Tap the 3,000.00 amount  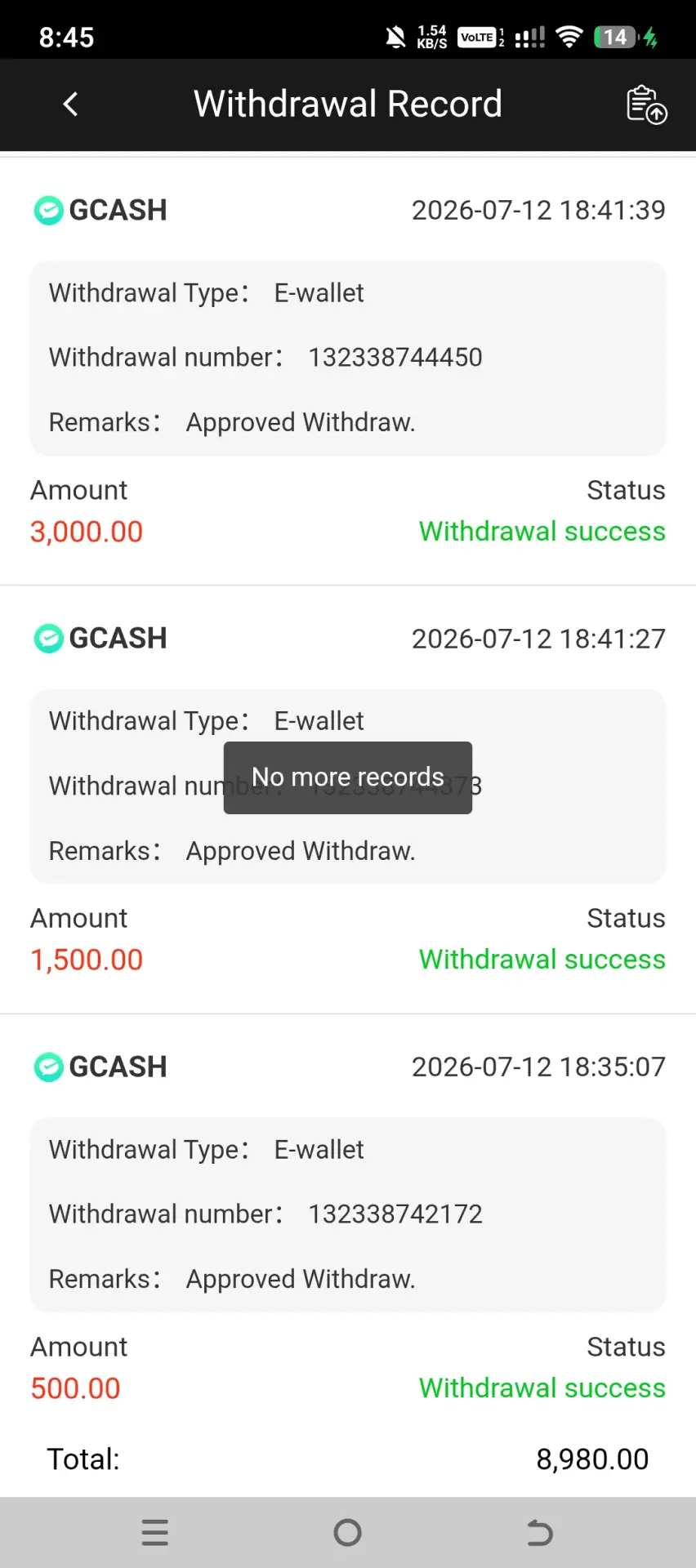click(87, 532)
